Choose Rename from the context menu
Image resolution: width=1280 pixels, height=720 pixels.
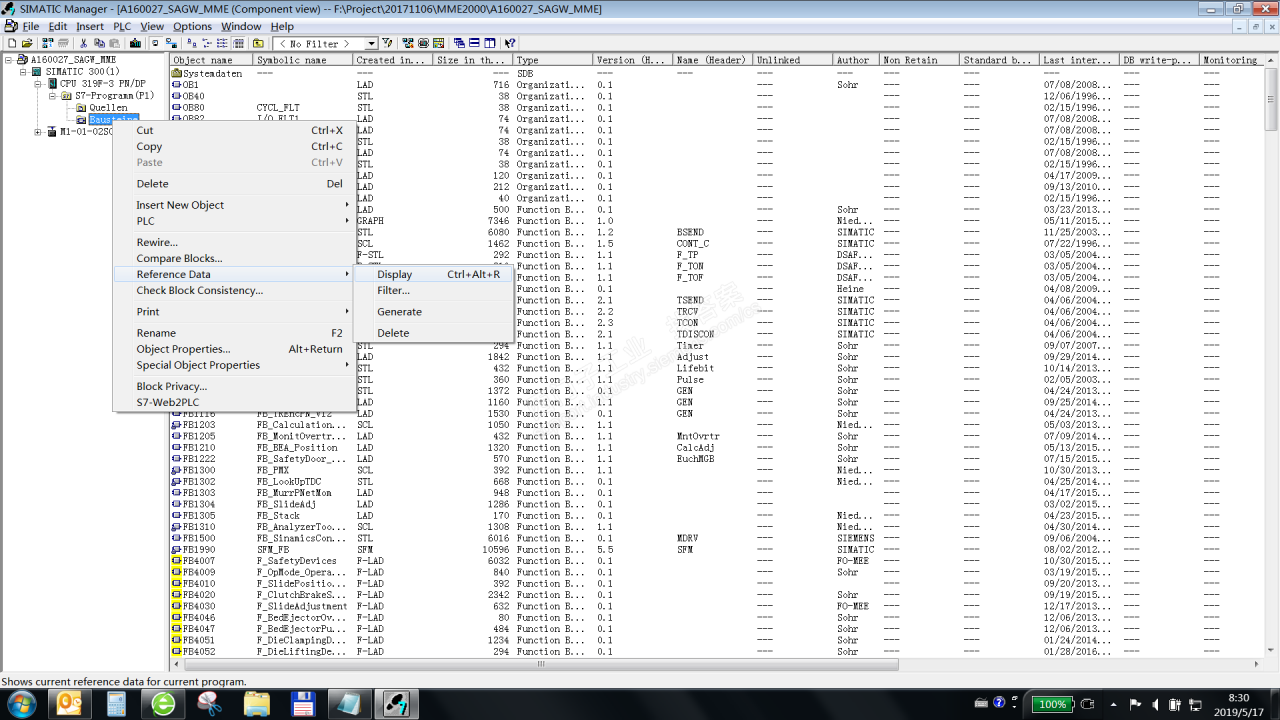(235, 333)
